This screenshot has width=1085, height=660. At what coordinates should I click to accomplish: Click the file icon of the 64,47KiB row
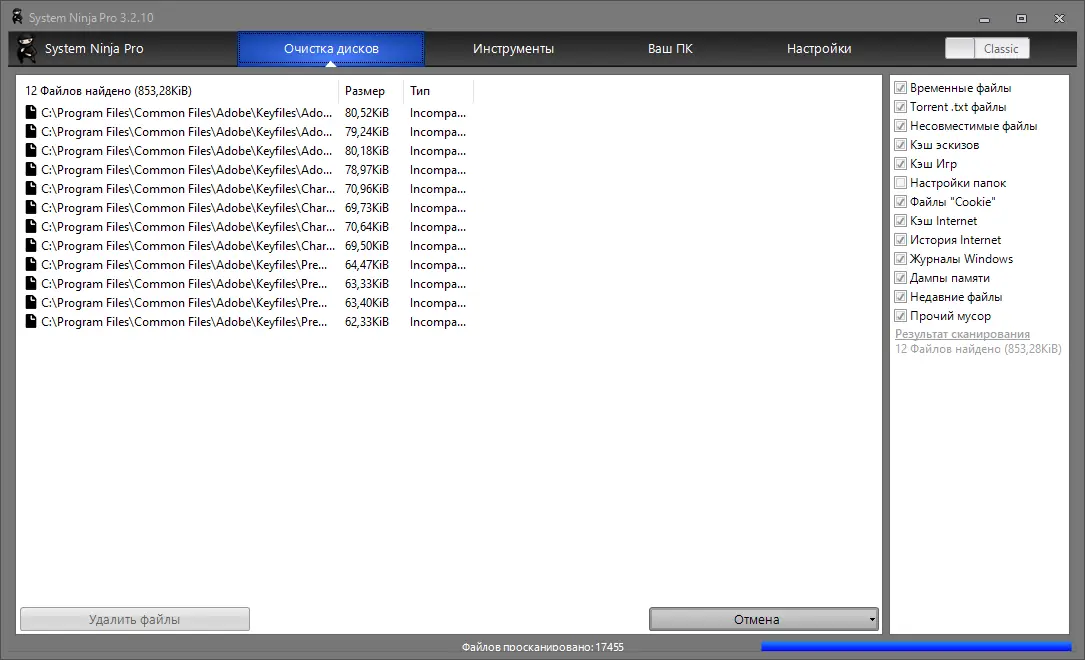pos(30,264)
